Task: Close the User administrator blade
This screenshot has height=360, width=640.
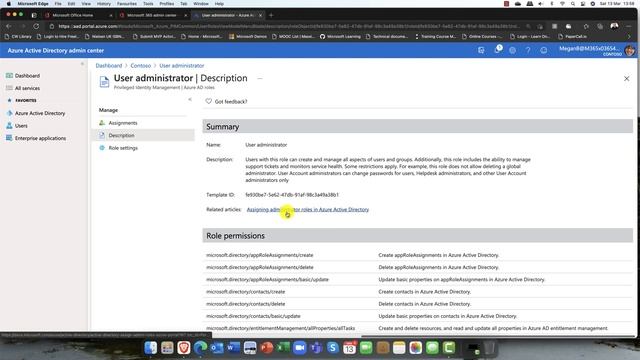Action: pyautogui.click(x=627, y=78)
